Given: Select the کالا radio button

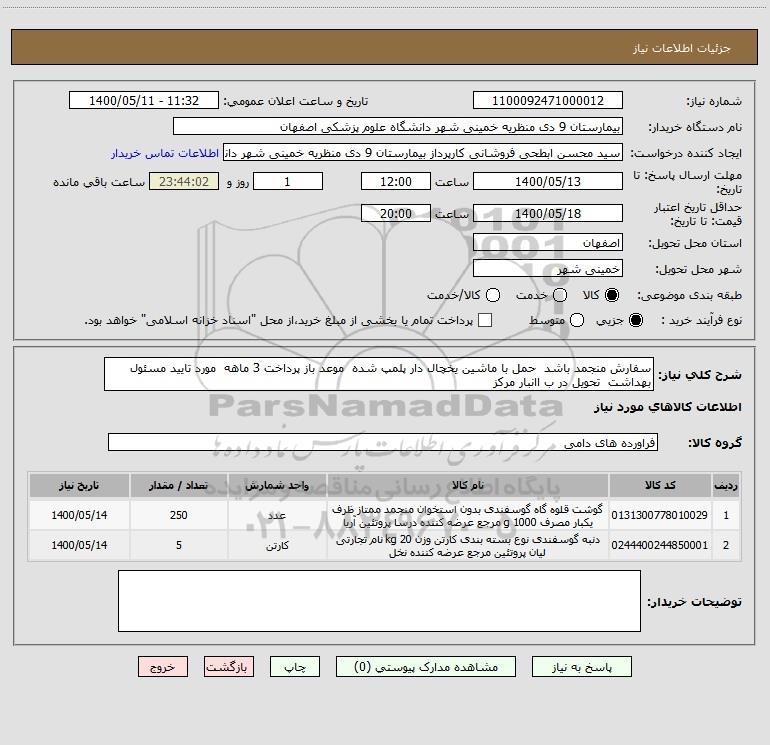Looking at the screenshot, I should pyautogui.click(x=612, y=295).
